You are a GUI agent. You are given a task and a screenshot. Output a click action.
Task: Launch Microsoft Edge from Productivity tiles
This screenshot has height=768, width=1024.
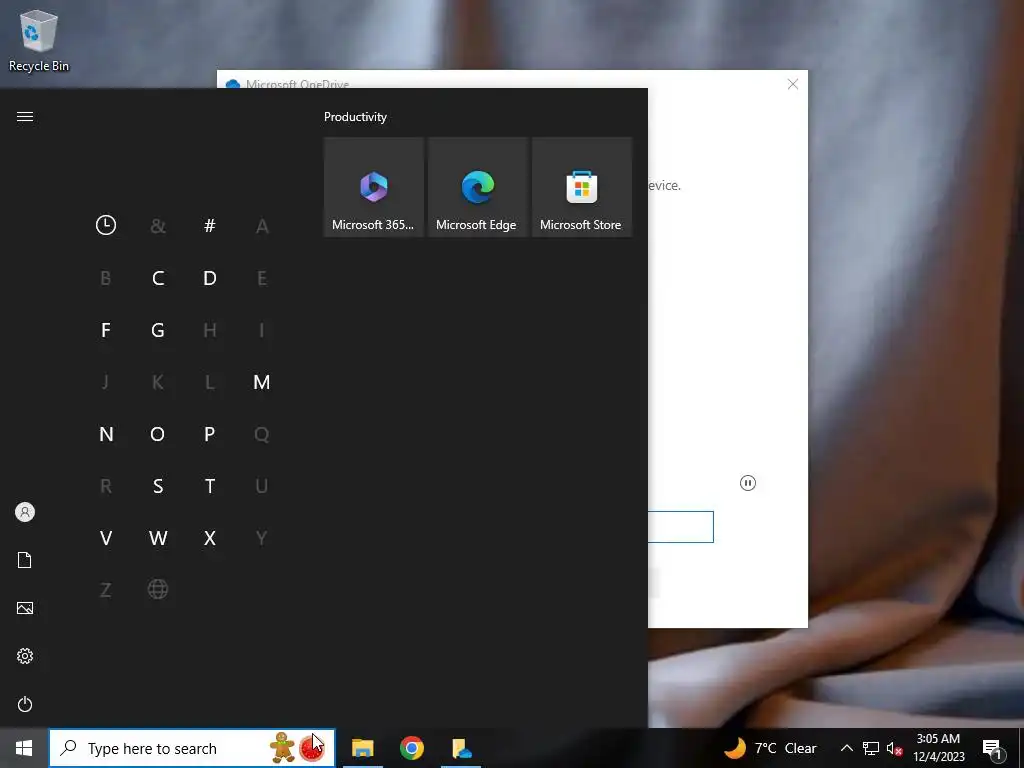click(x=477, y=187)
